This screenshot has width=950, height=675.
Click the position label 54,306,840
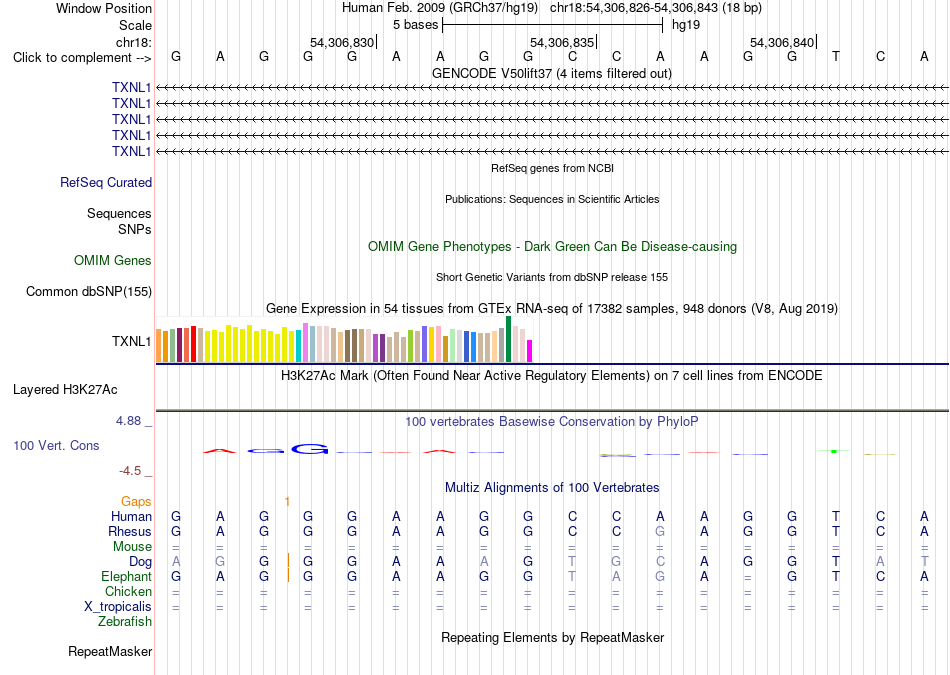[x=782, y=42]
